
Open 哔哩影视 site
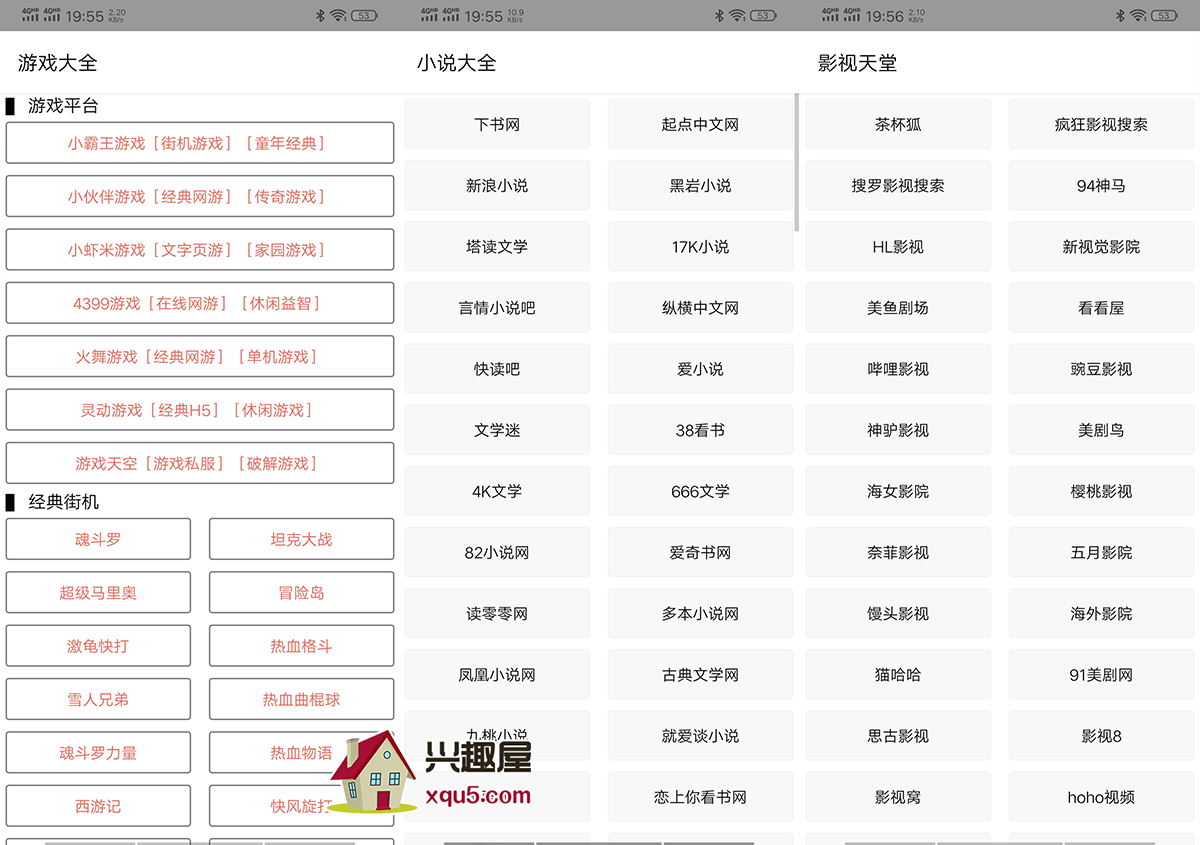point(898,369)
